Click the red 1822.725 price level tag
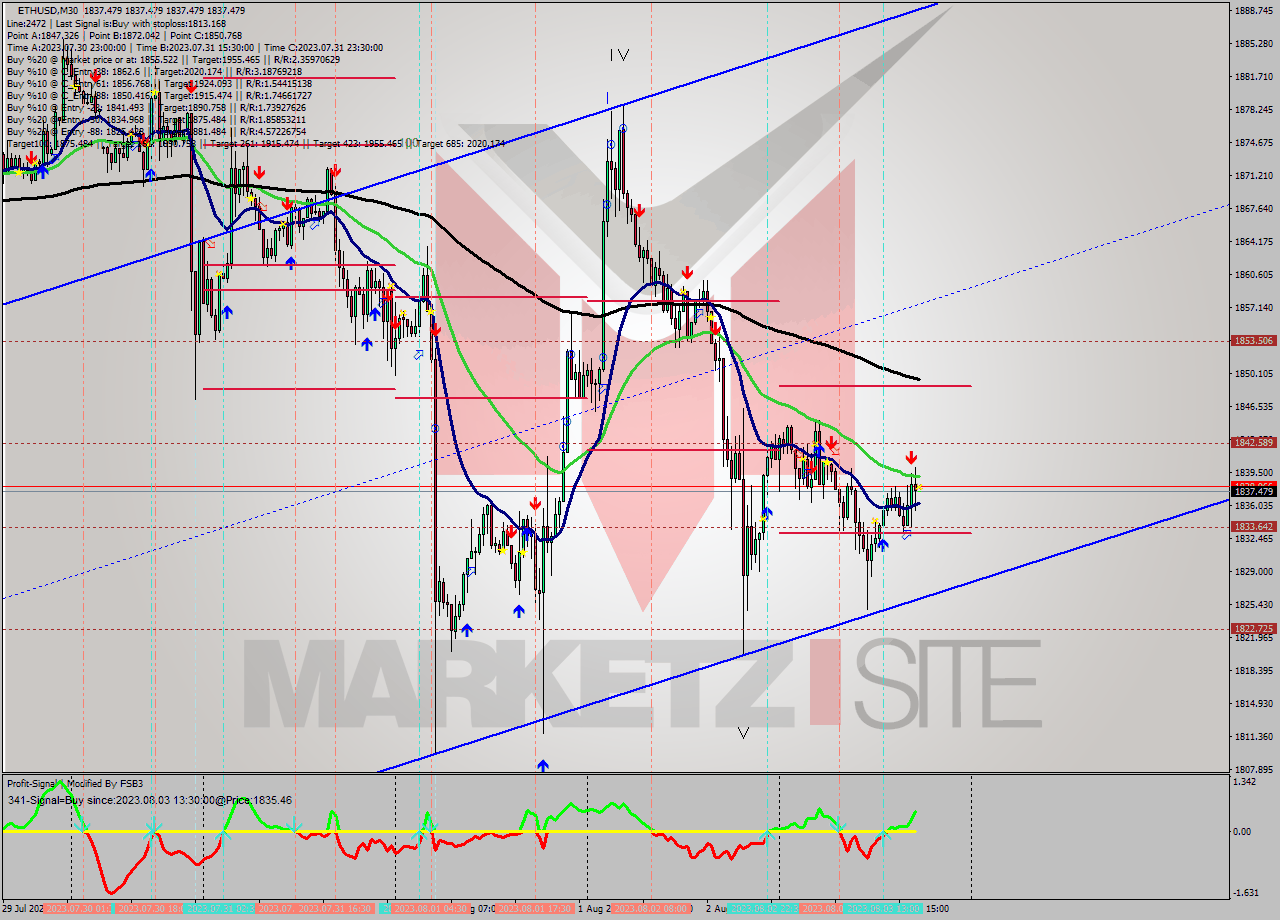This screenshot has width=1280, height=920. point(1253,628)
